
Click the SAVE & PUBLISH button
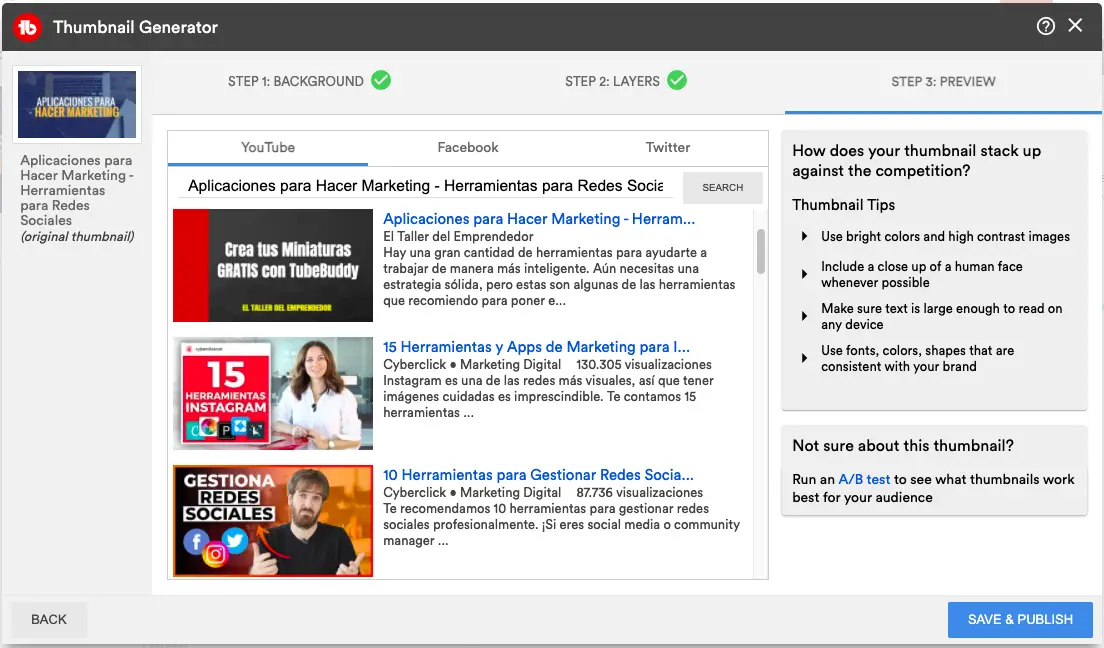point(1019,619)
